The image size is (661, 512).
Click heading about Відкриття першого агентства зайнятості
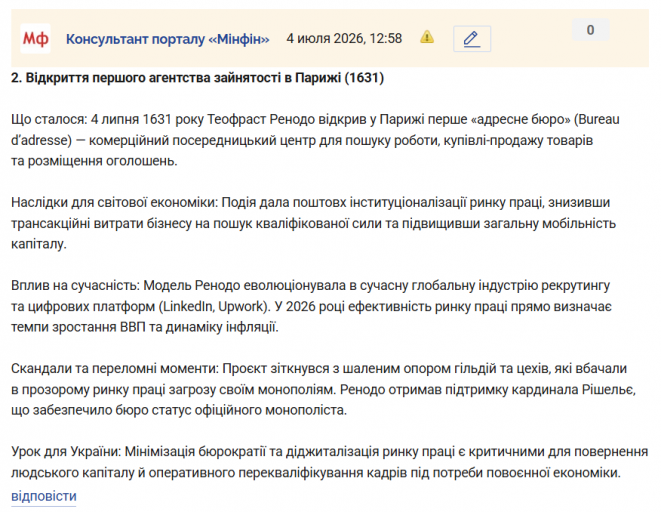pyautogui.click(x=197, y=78)
